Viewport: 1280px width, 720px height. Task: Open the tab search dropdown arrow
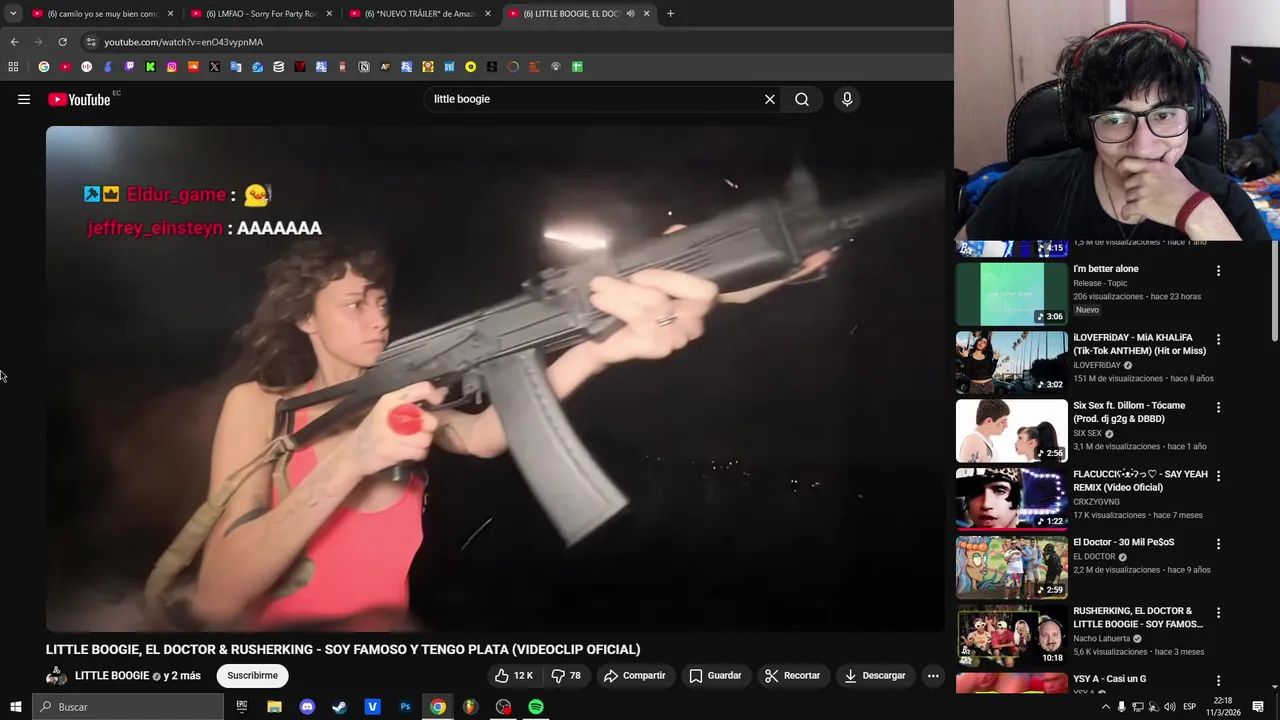pos(13,14)
